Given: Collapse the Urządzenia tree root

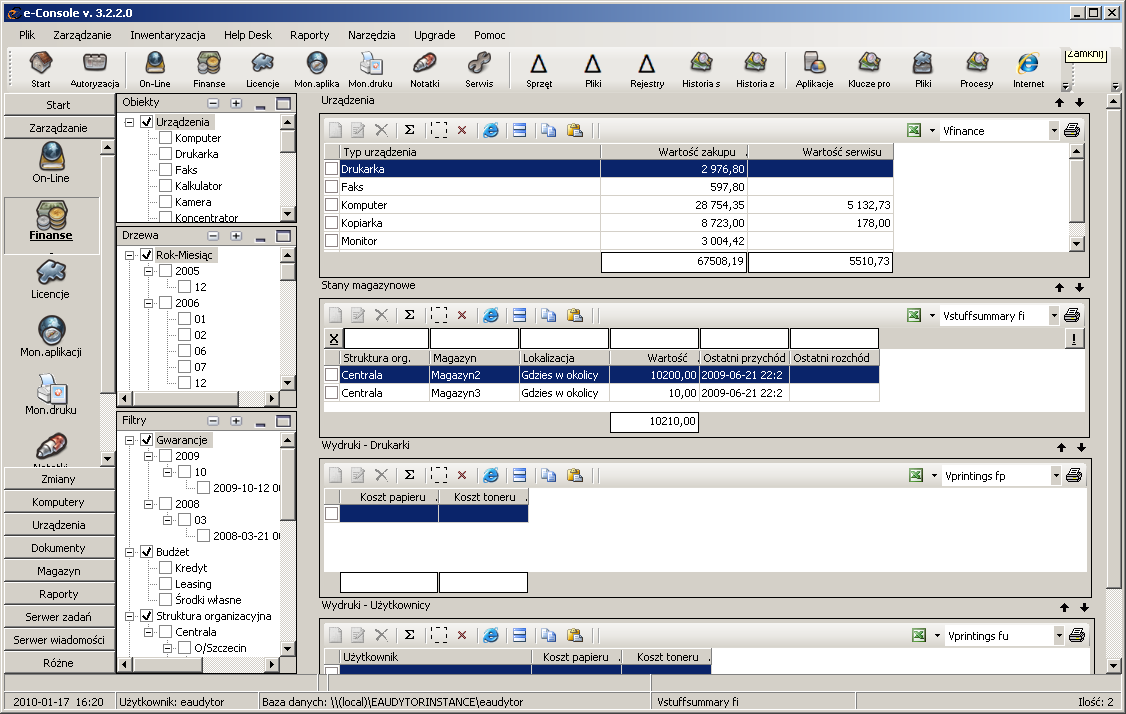Looking at the screenshot, I should (130, 122).
